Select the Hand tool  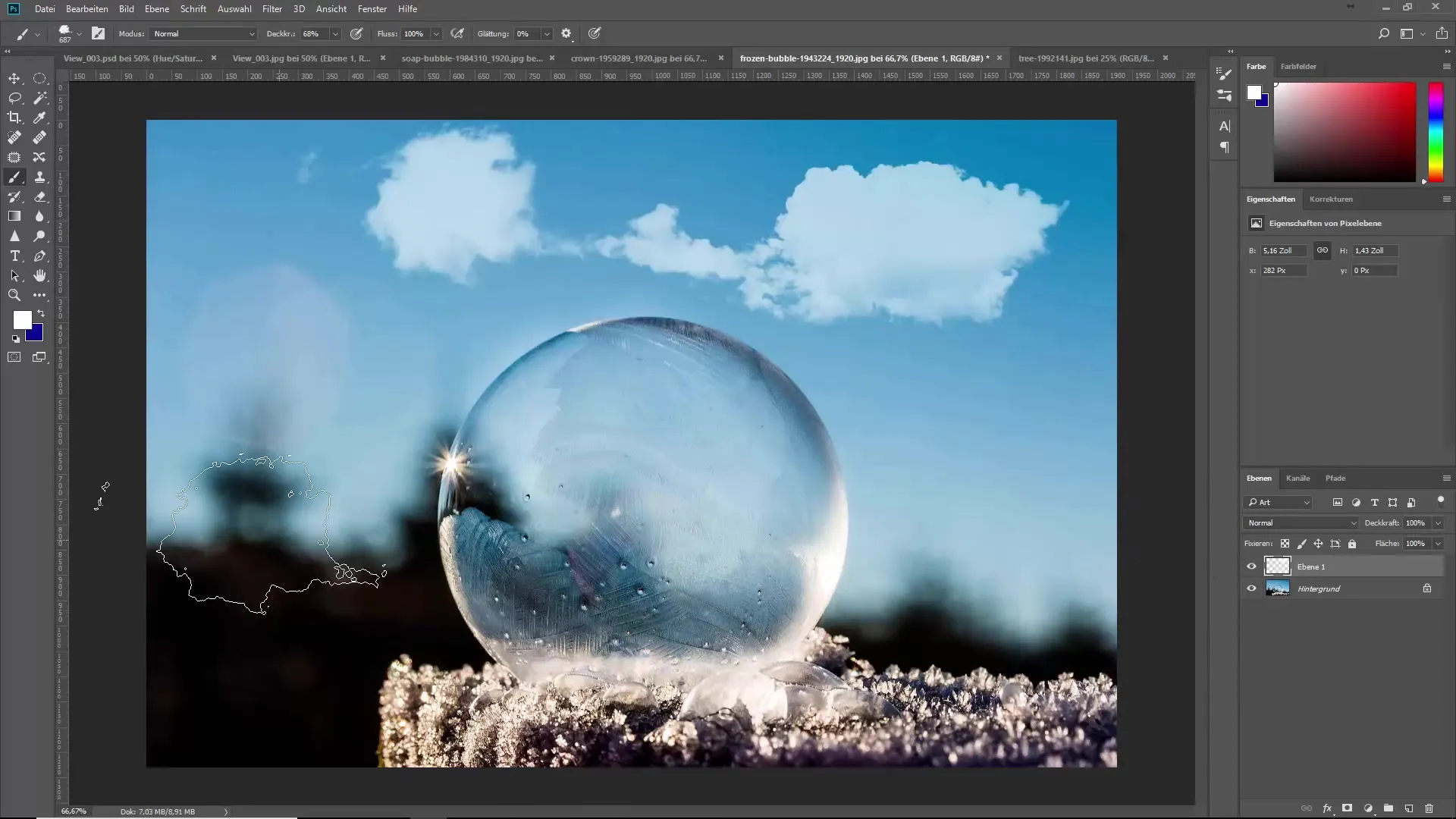click(x=39, y=275)
